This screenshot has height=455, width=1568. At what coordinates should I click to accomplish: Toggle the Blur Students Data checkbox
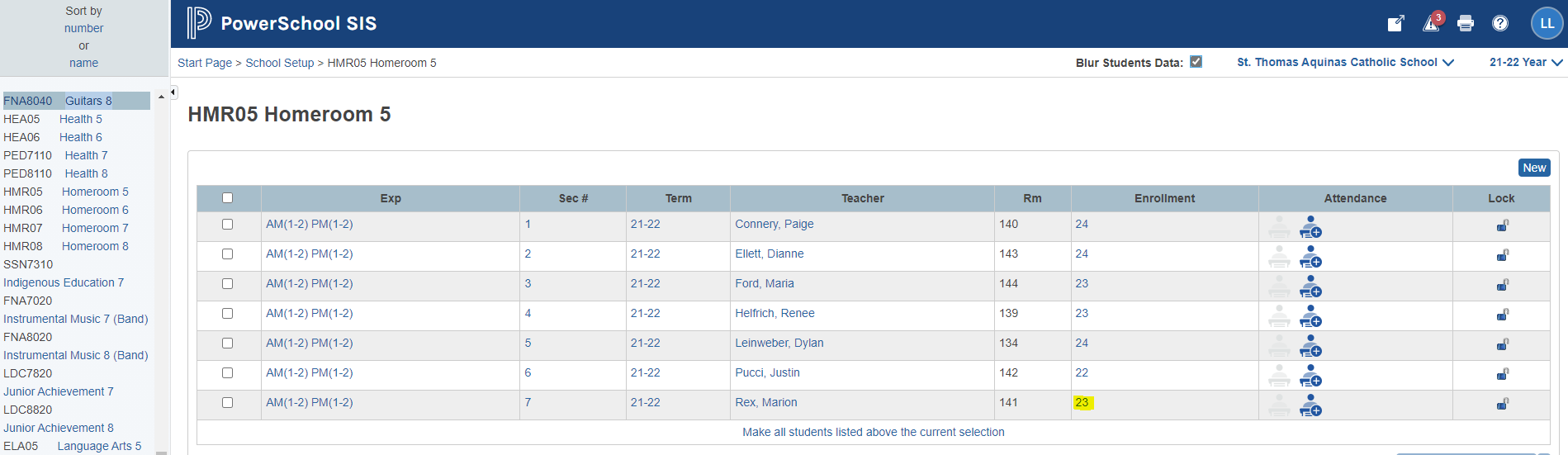pos(1196,61)
